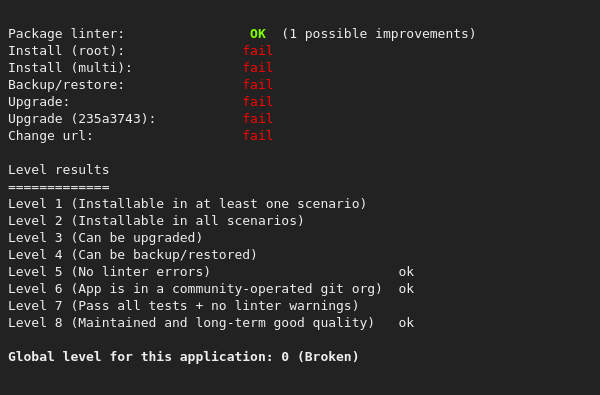Click the green OK linter status
The width and height of the screenshot is (600, 395).
click(x=258, y=34)
